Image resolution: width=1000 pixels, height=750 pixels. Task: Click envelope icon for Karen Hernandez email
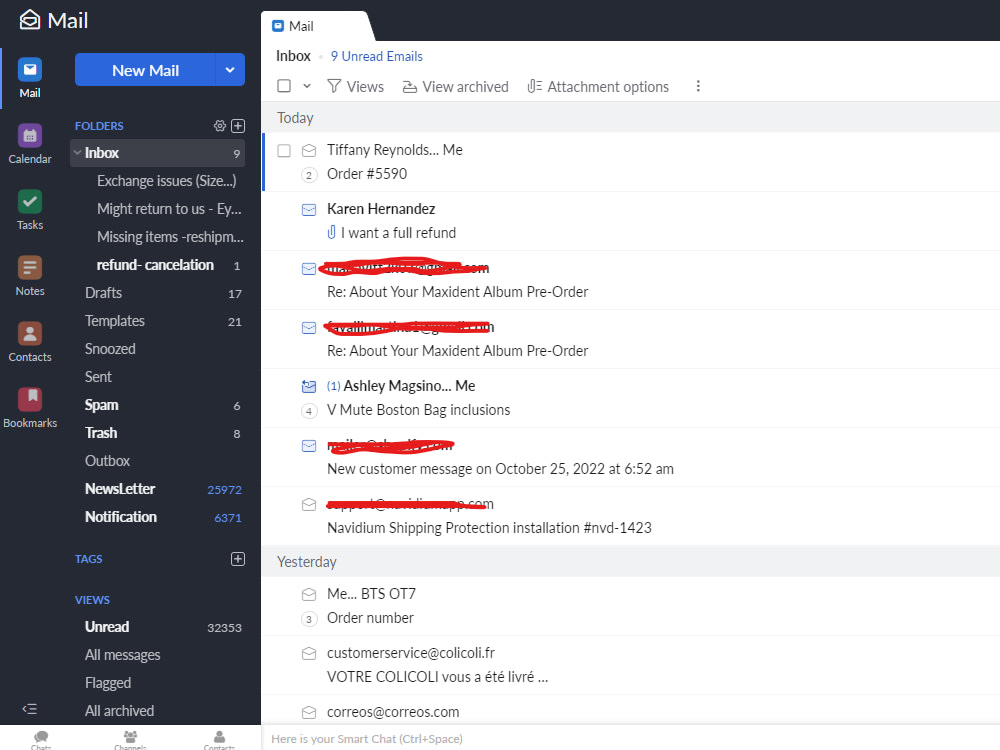pyautogui.click(x=309, y=209)
